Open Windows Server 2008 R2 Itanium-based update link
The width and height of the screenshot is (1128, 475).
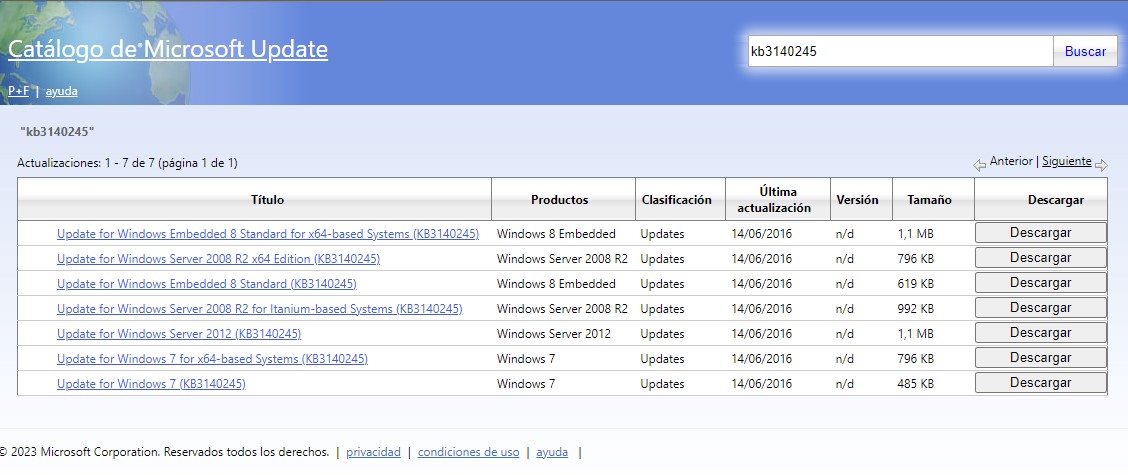[x=259, y=309]
